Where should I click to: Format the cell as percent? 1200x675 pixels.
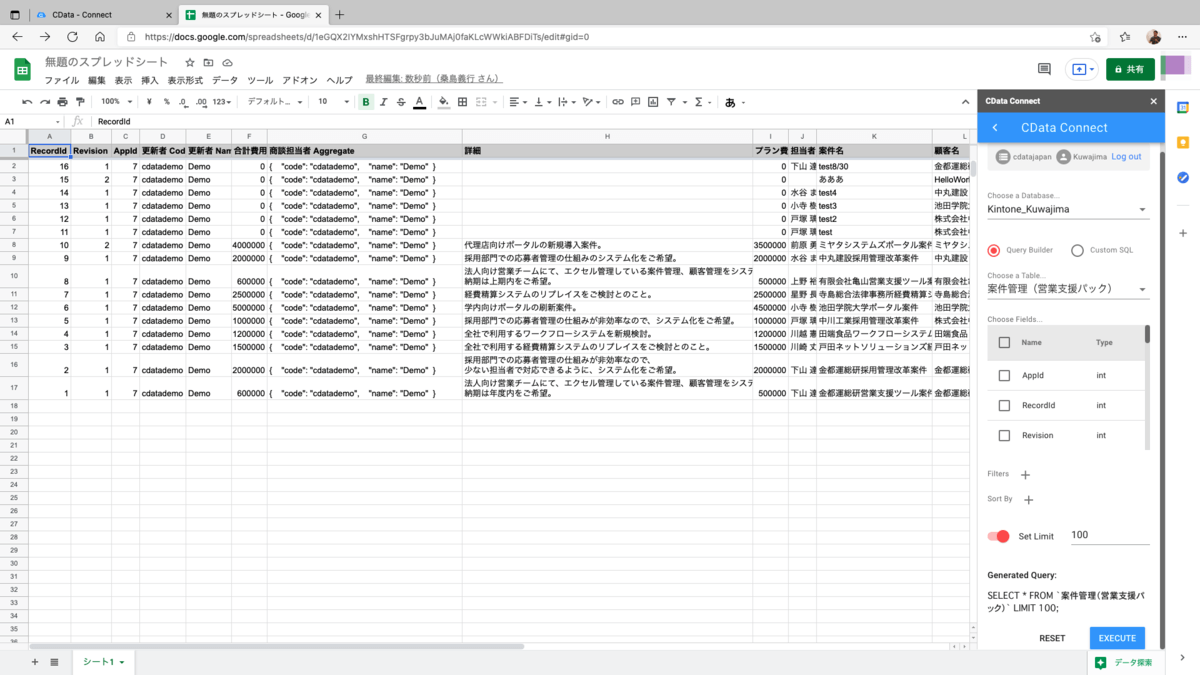point(166,102)
